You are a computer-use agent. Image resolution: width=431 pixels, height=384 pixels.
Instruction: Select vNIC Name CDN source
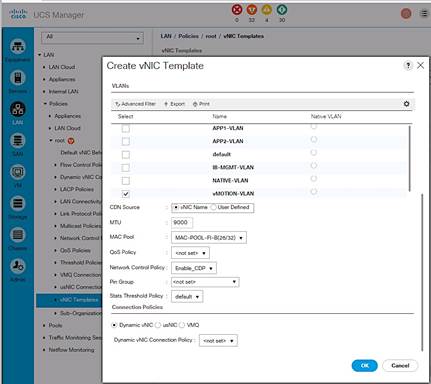176,207
